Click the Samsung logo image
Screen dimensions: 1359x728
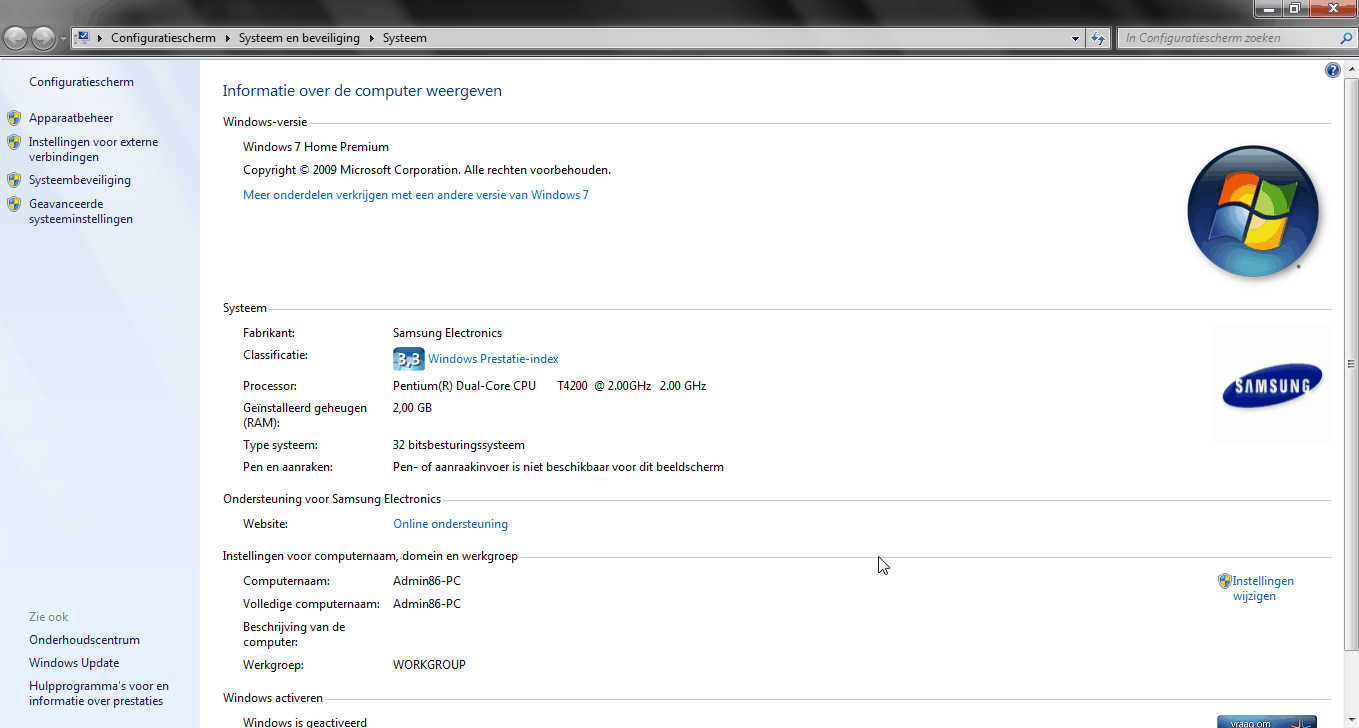[x=1272, y=385]
